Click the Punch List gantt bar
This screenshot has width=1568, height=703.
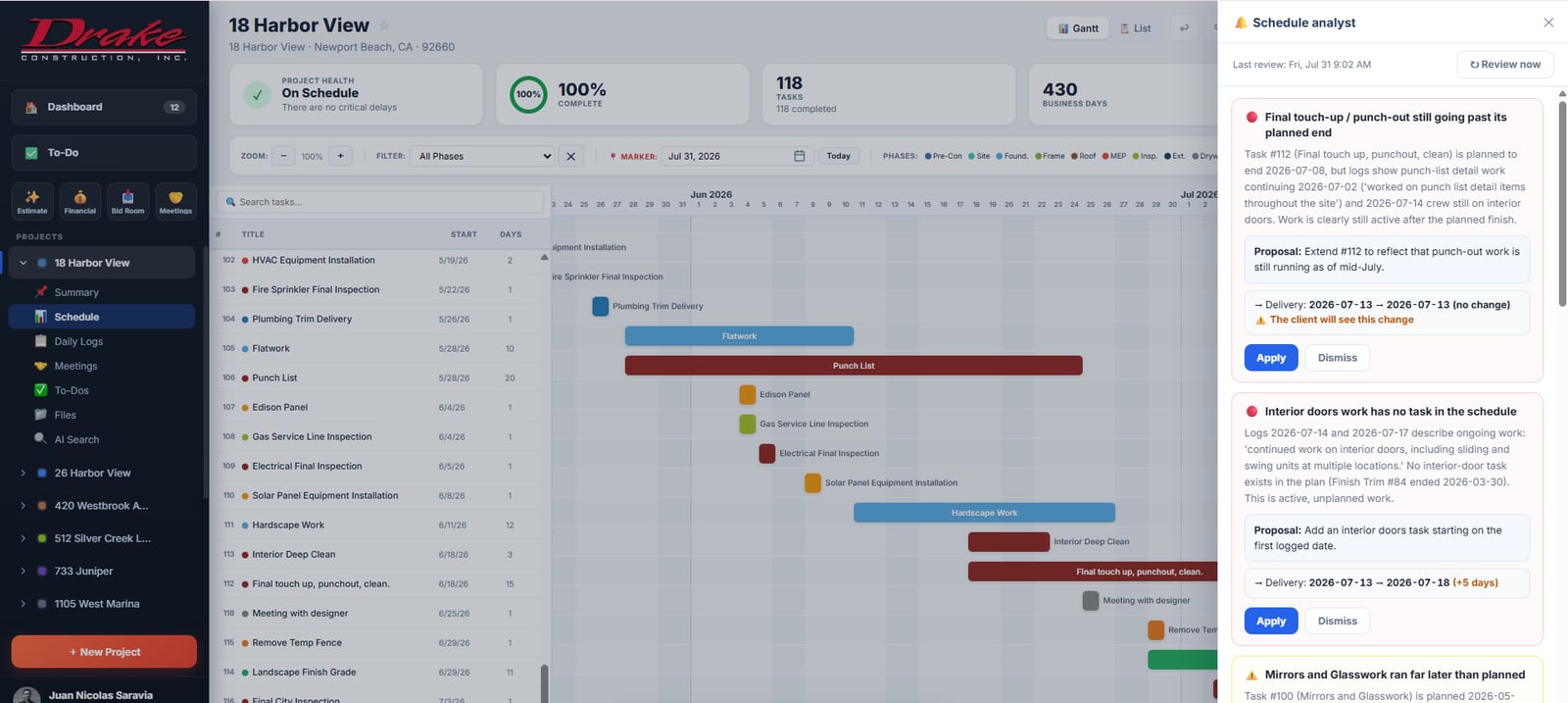click(854, 366)
